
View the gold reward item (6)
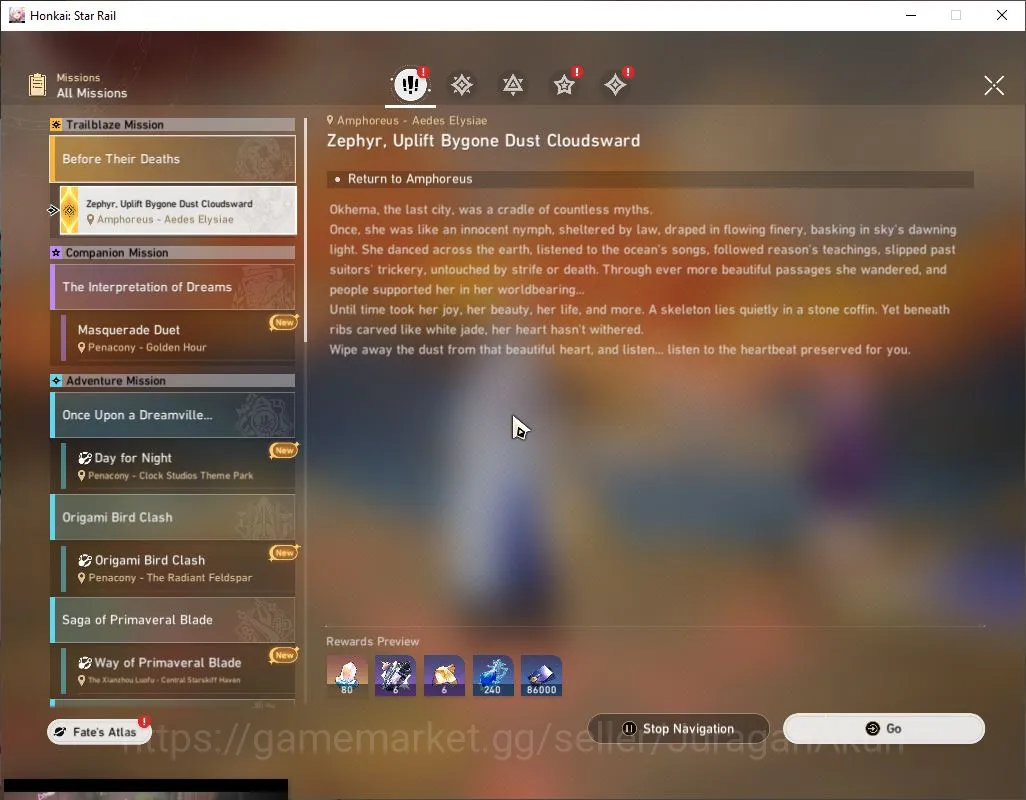coord(444,675)
